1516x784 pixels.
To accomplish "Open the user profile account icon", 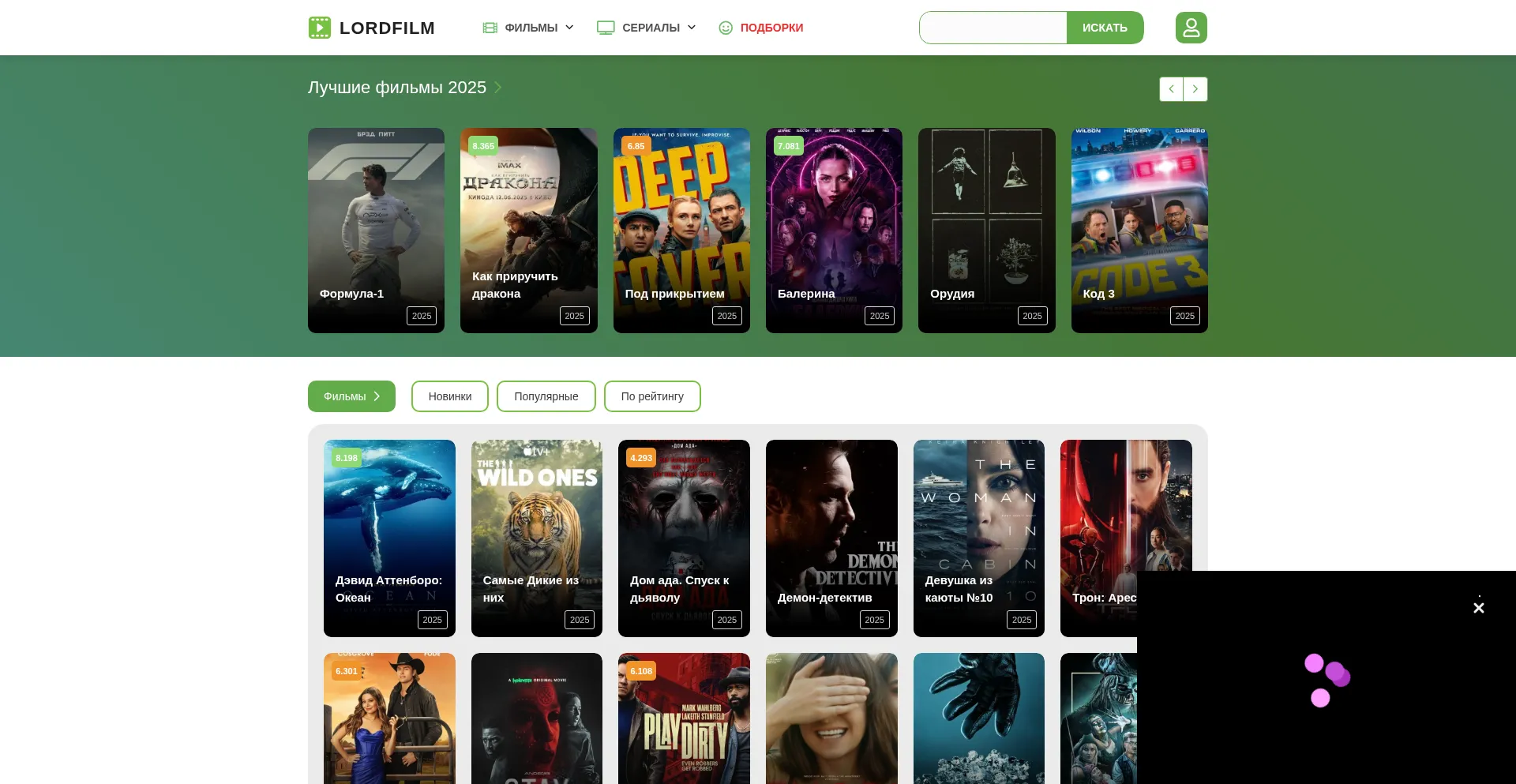I will coord(1191,28).
